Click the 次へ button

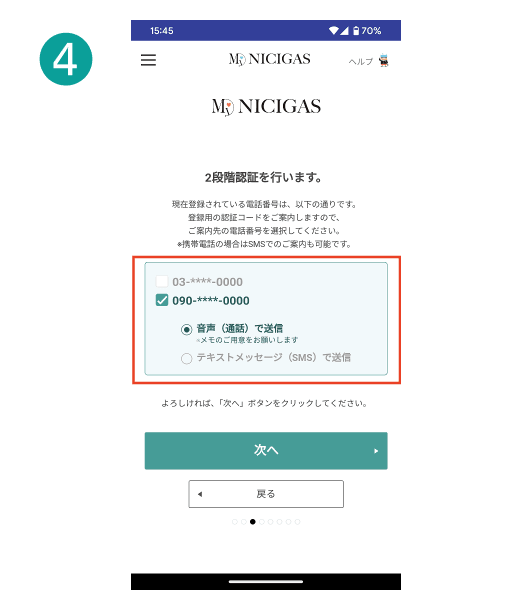pos(266,450)
